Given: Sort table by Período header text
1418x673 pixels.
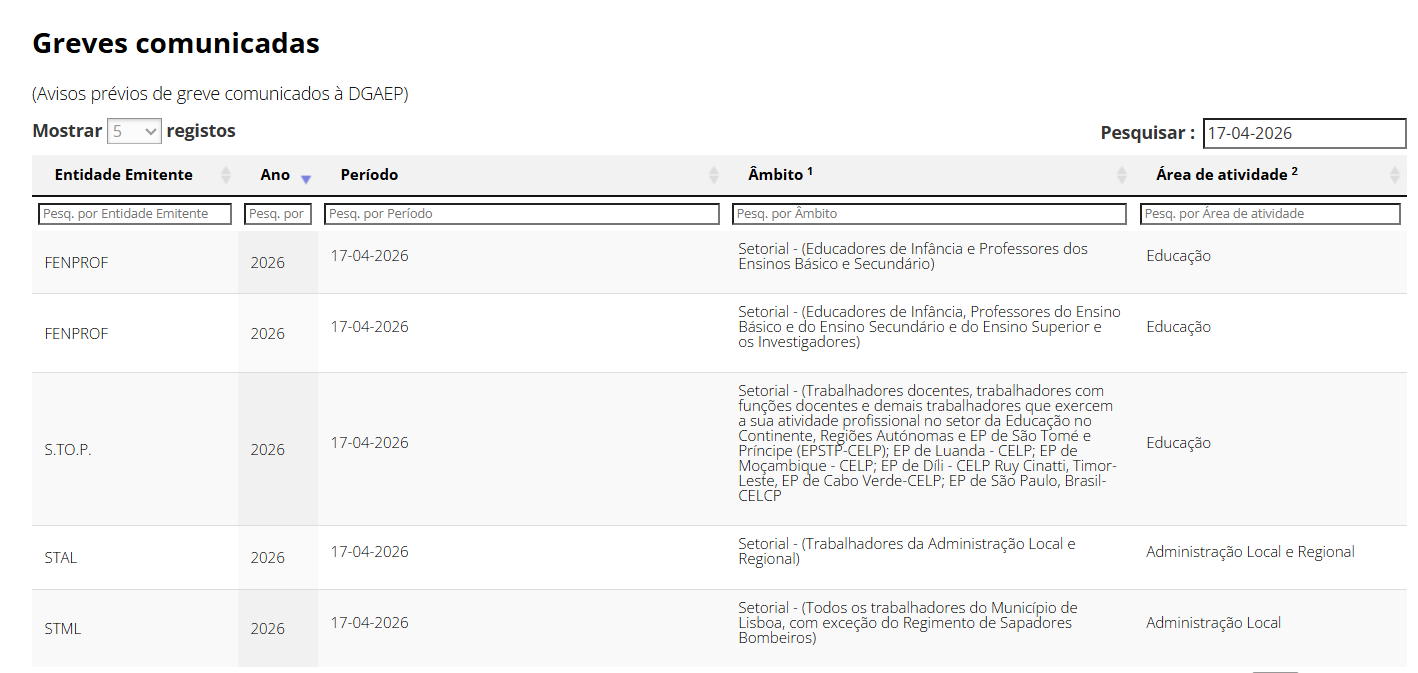Looking at the screenshot, I should [x=369, y=175].
